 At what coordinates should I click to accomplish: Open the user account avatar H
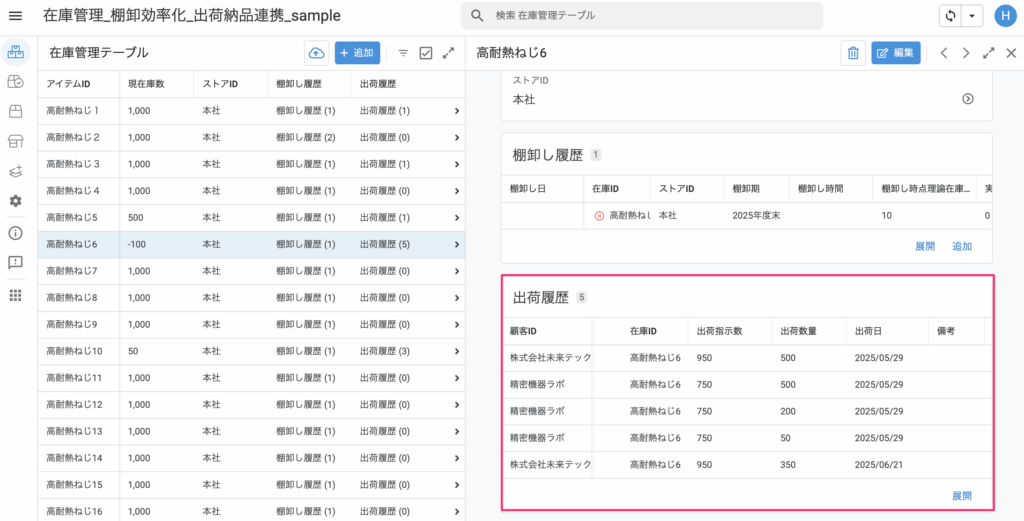(1006, 16)
